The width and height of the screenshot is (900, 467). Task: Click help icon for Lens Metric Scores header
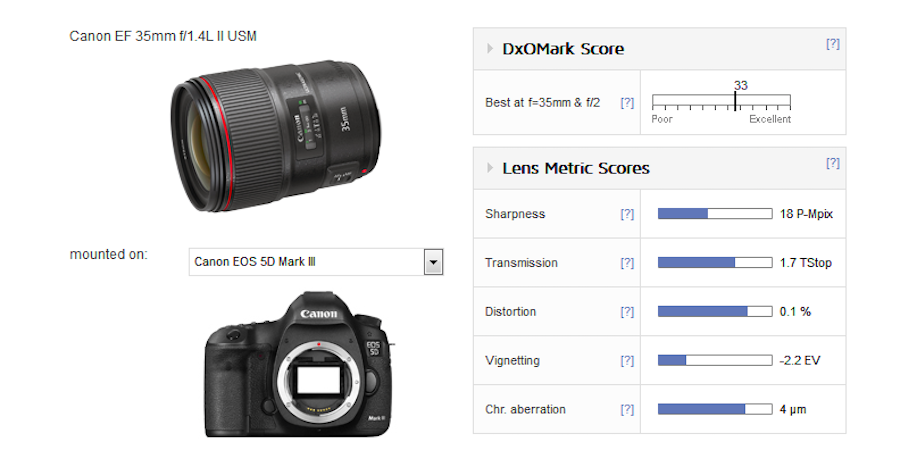[x=832, y=163]
